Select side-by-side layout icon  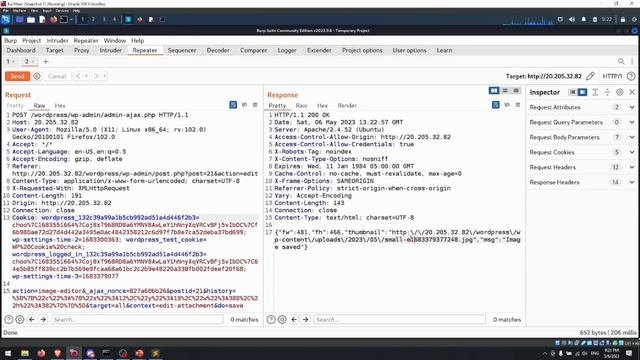coord(494,91)
